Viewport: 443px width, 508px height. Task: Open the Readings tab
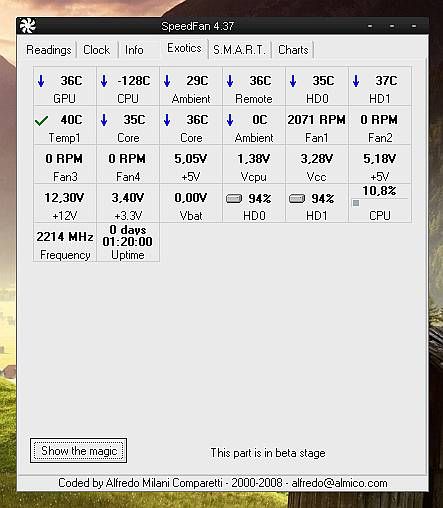[x=49, y=50]
